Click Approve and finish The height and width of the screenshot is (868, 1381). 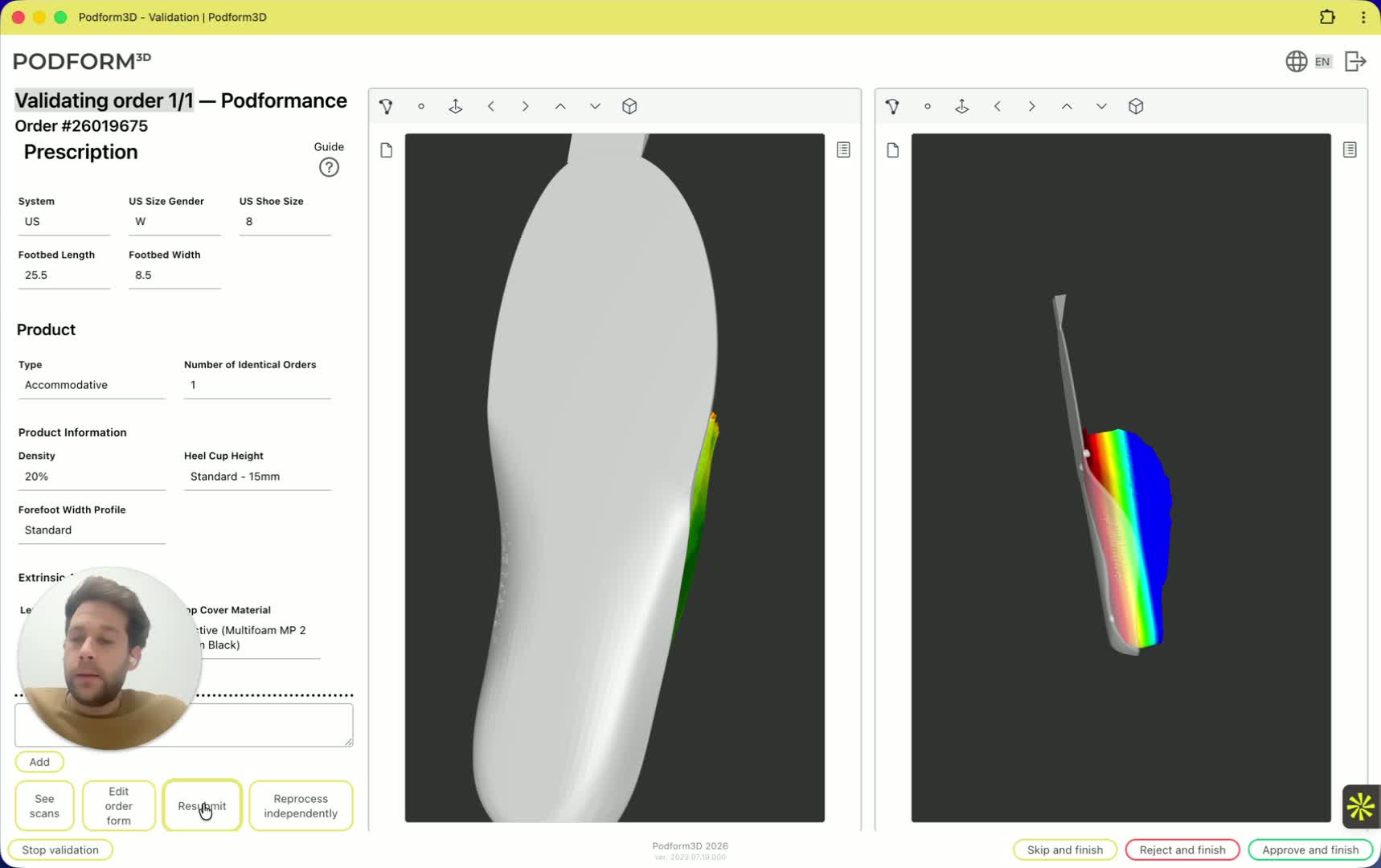[1310, 850]
